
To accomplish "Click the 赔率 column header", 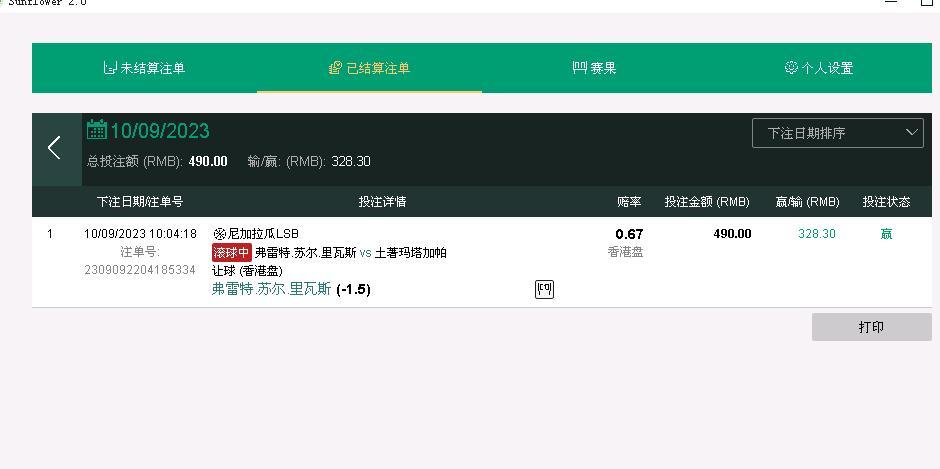I will tap(629, 202).
